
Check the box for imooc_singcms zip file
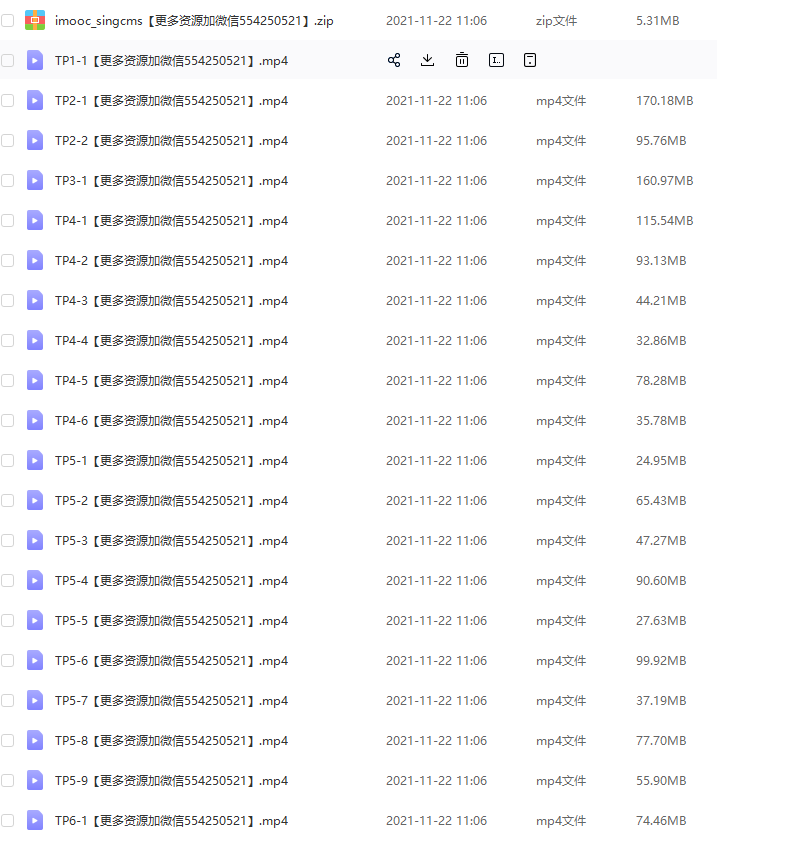(8, 20)
